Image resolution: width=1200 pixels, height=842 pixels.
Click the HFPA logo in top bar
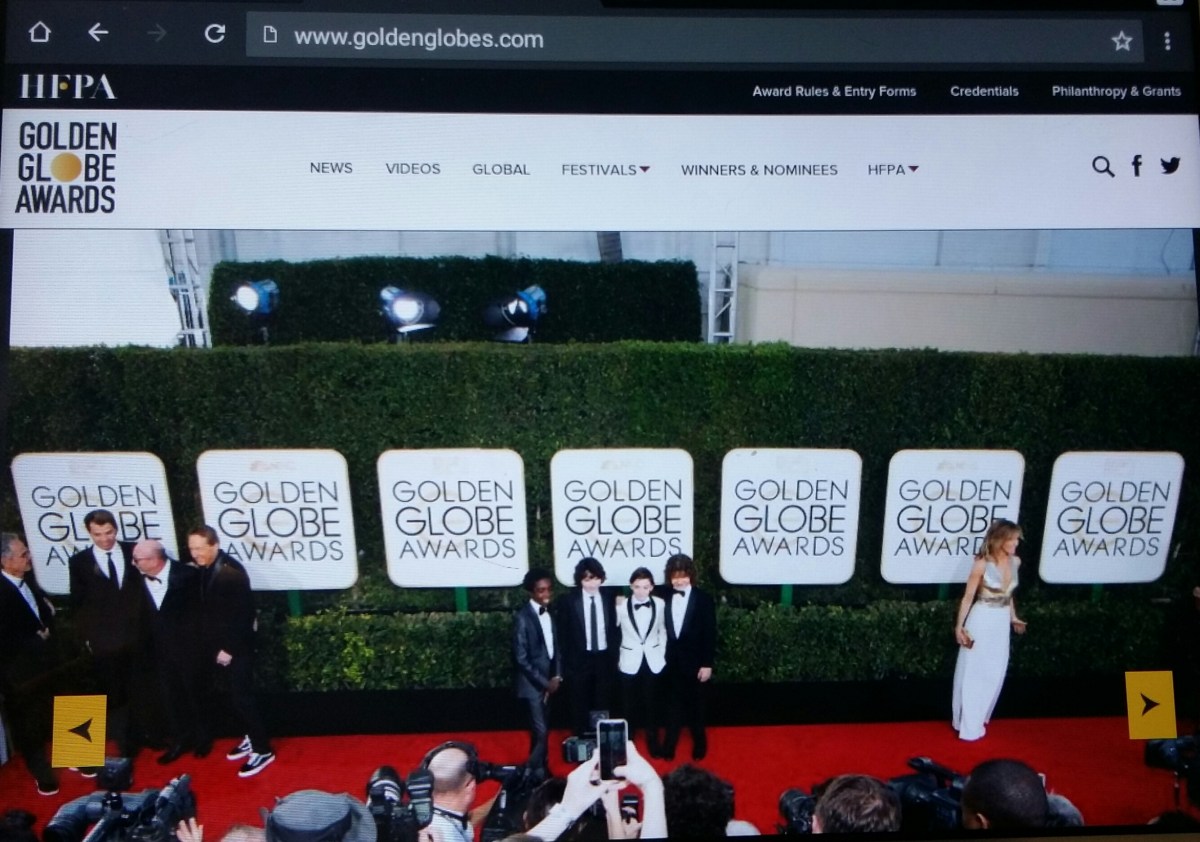(68, 87)
